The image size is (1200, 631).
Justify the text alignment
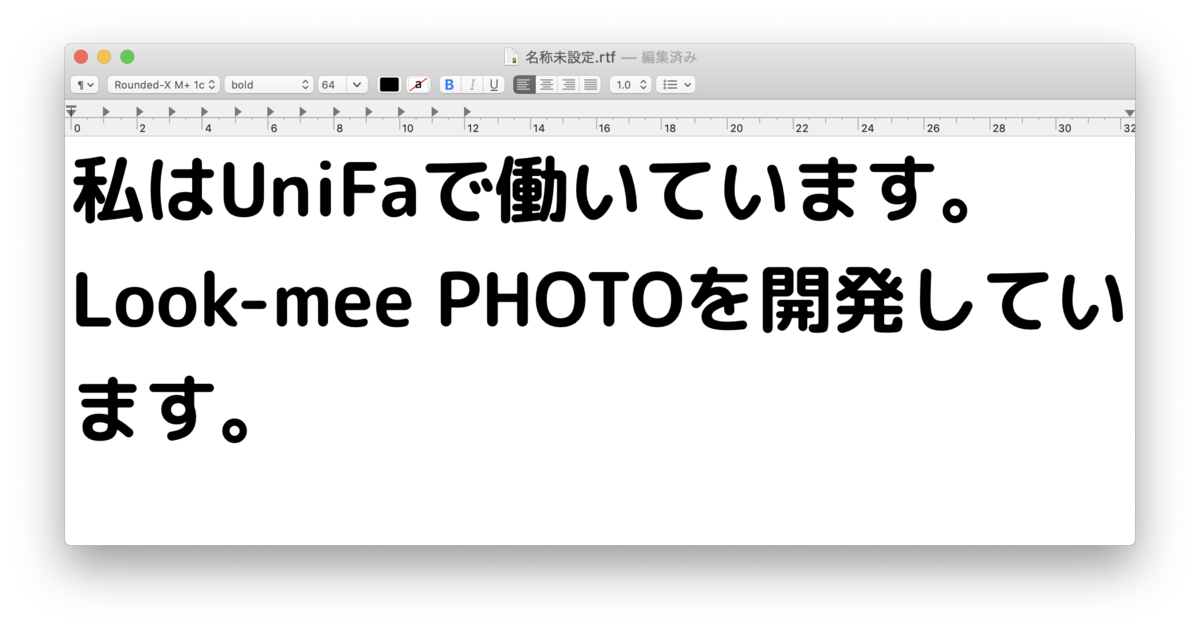click(590, 84)
